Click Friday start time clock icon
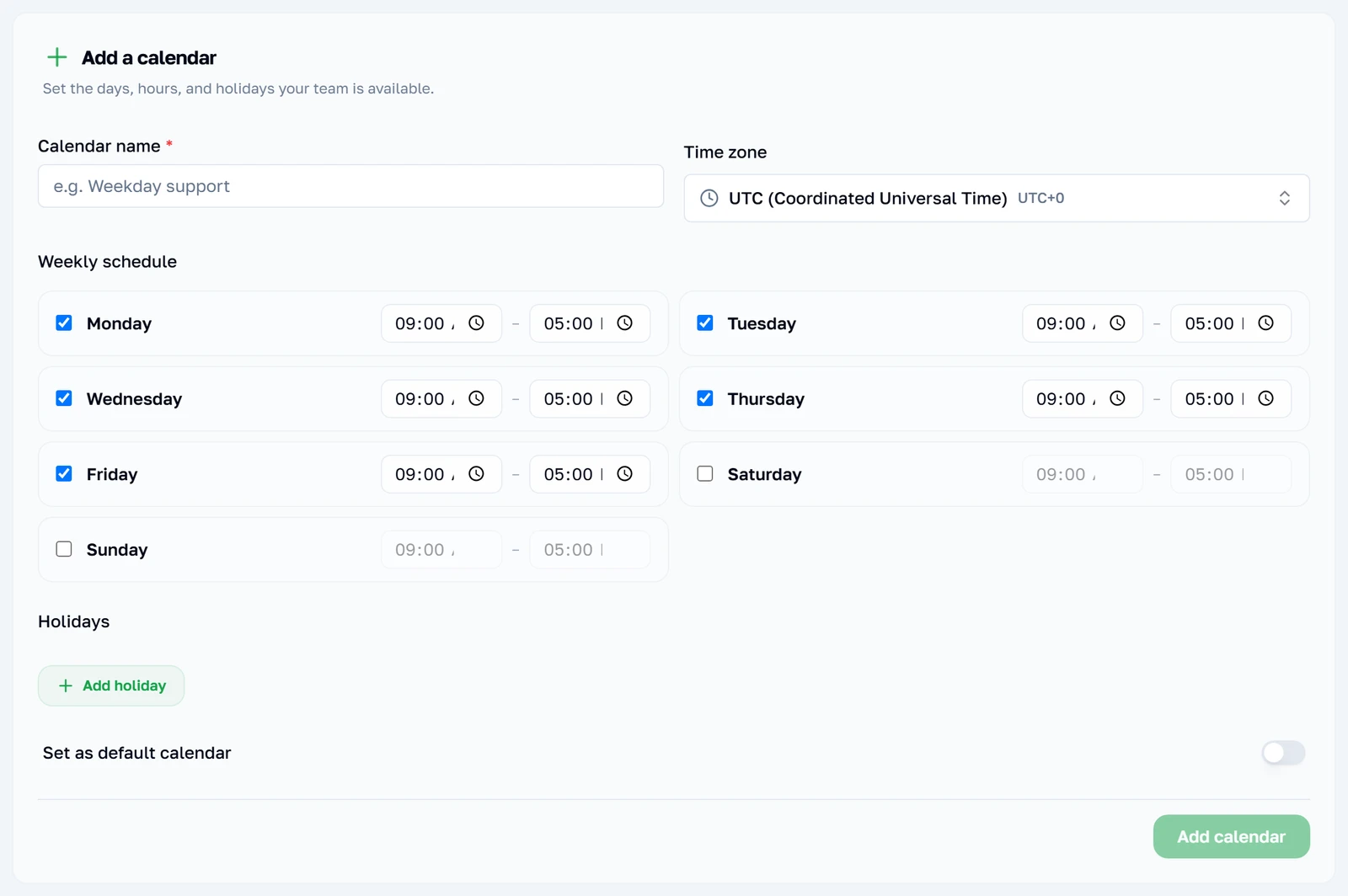Image resolution: width=1348 pixels, height=896 pixels. click(x=476, y=474)
